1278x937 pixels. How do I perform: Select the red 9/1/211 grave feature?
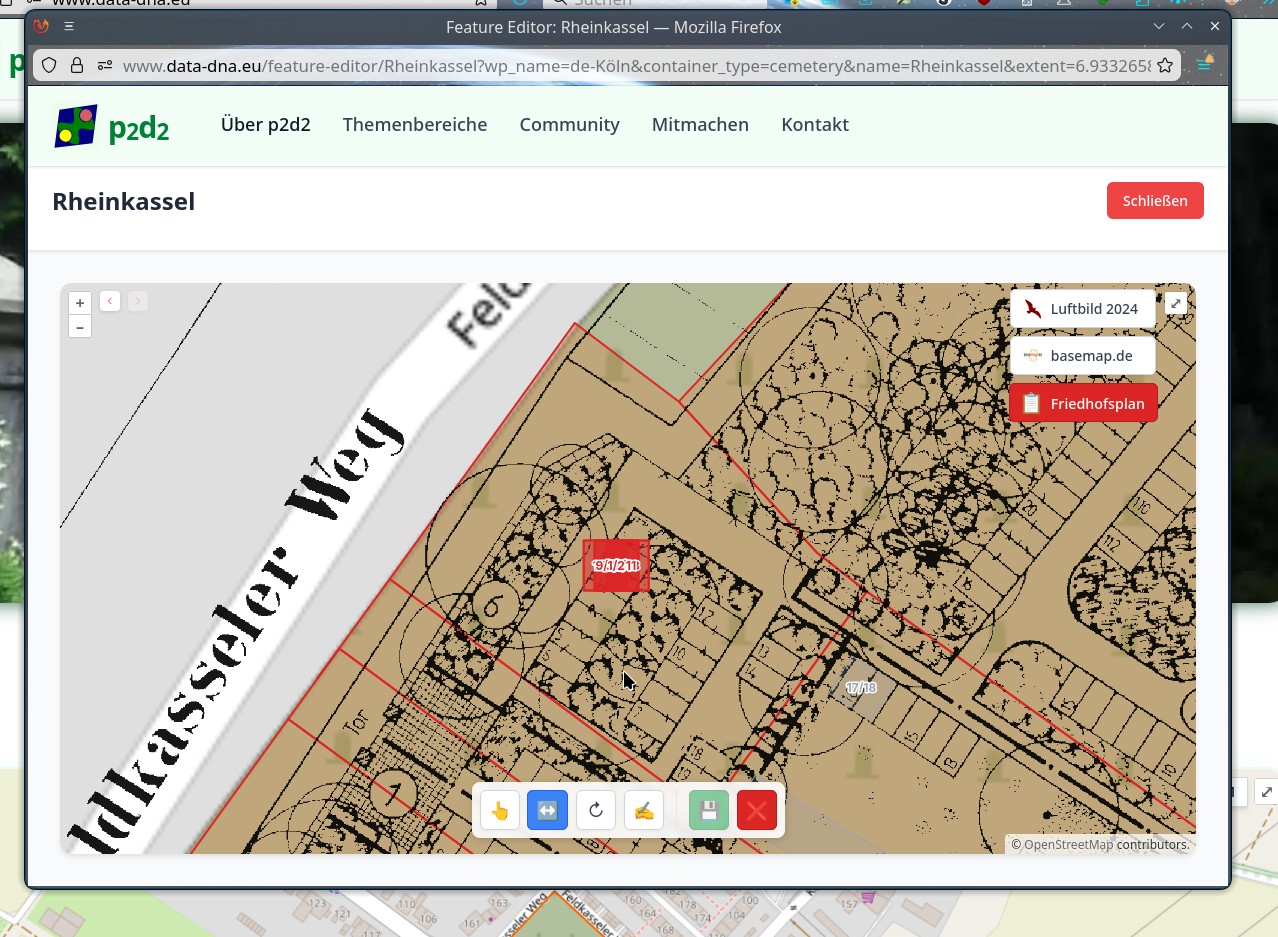616,566
